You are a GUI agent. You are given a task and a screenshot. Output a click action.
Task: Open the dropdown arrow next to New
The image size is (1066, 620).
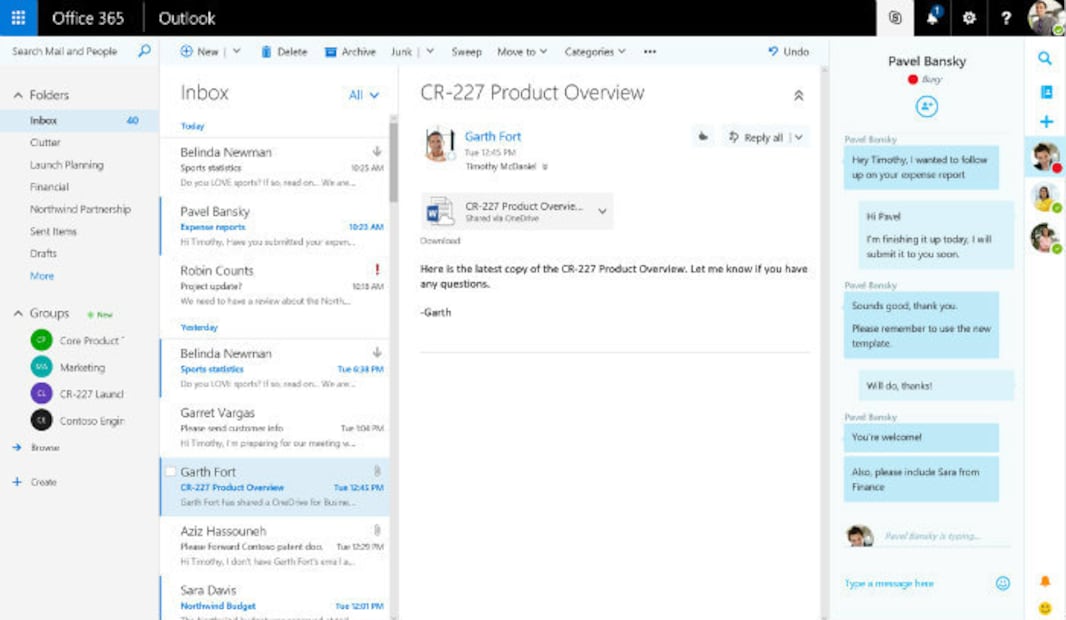click(x=237, y=51)
